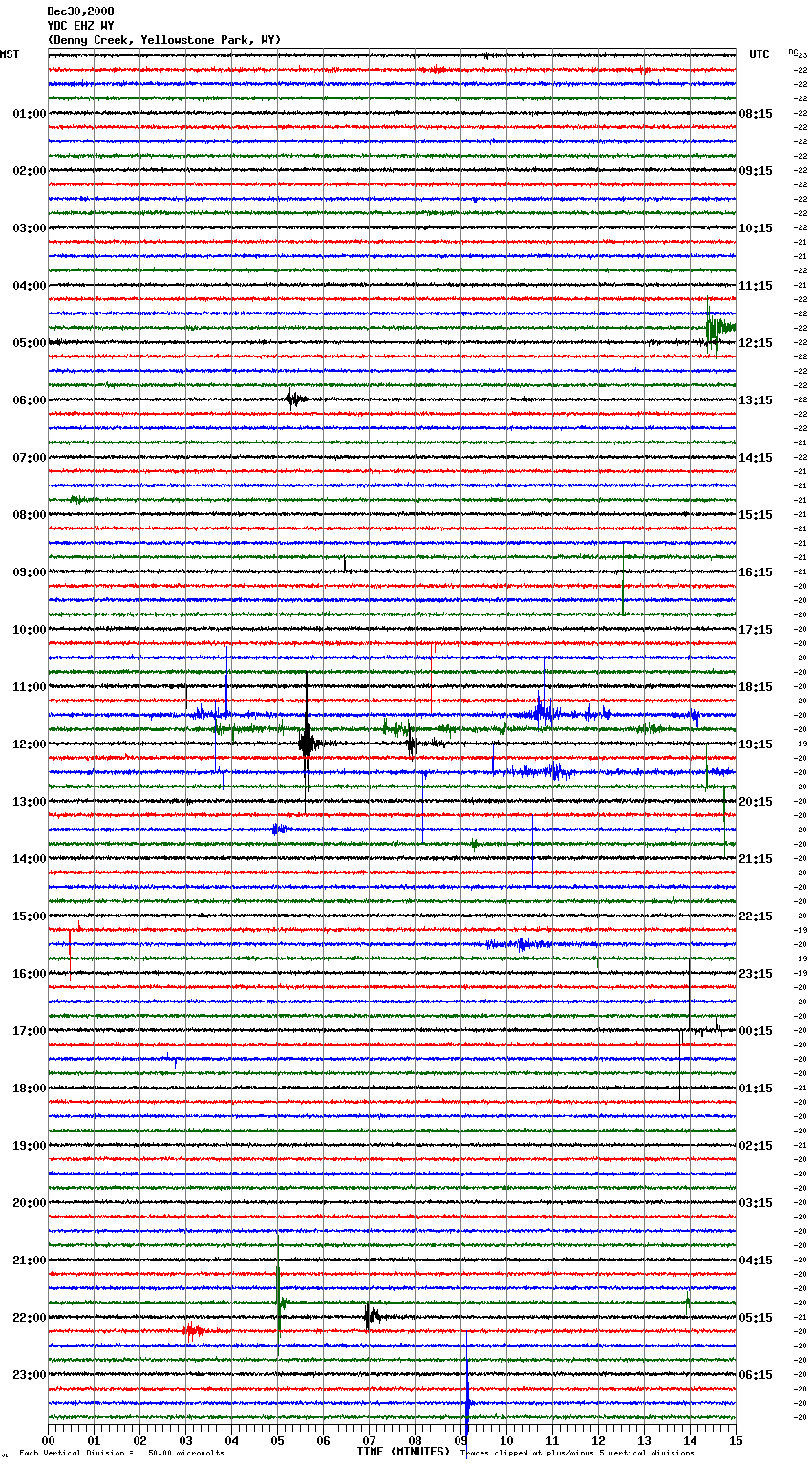This screenshot has height=1466, width=812.
Task: Select the 10:15 UTC time label
Action: pyautogui.click(x=756, y=228)
